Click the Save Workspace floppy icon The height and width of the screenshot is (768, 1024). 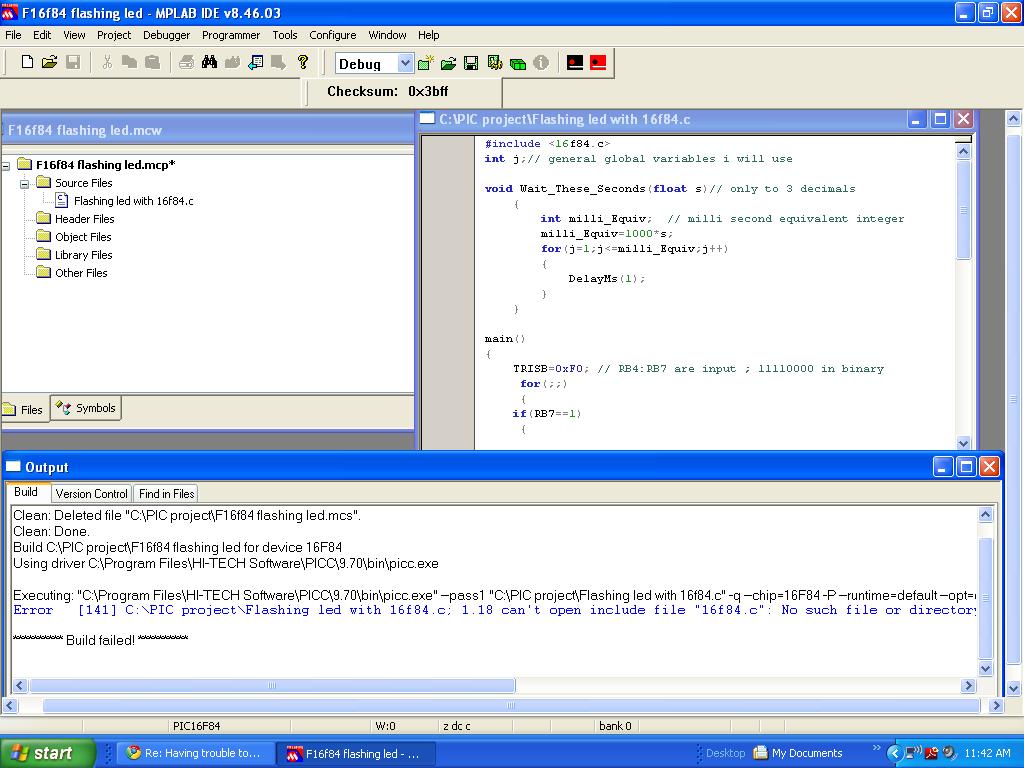click(x=471, y=63)
